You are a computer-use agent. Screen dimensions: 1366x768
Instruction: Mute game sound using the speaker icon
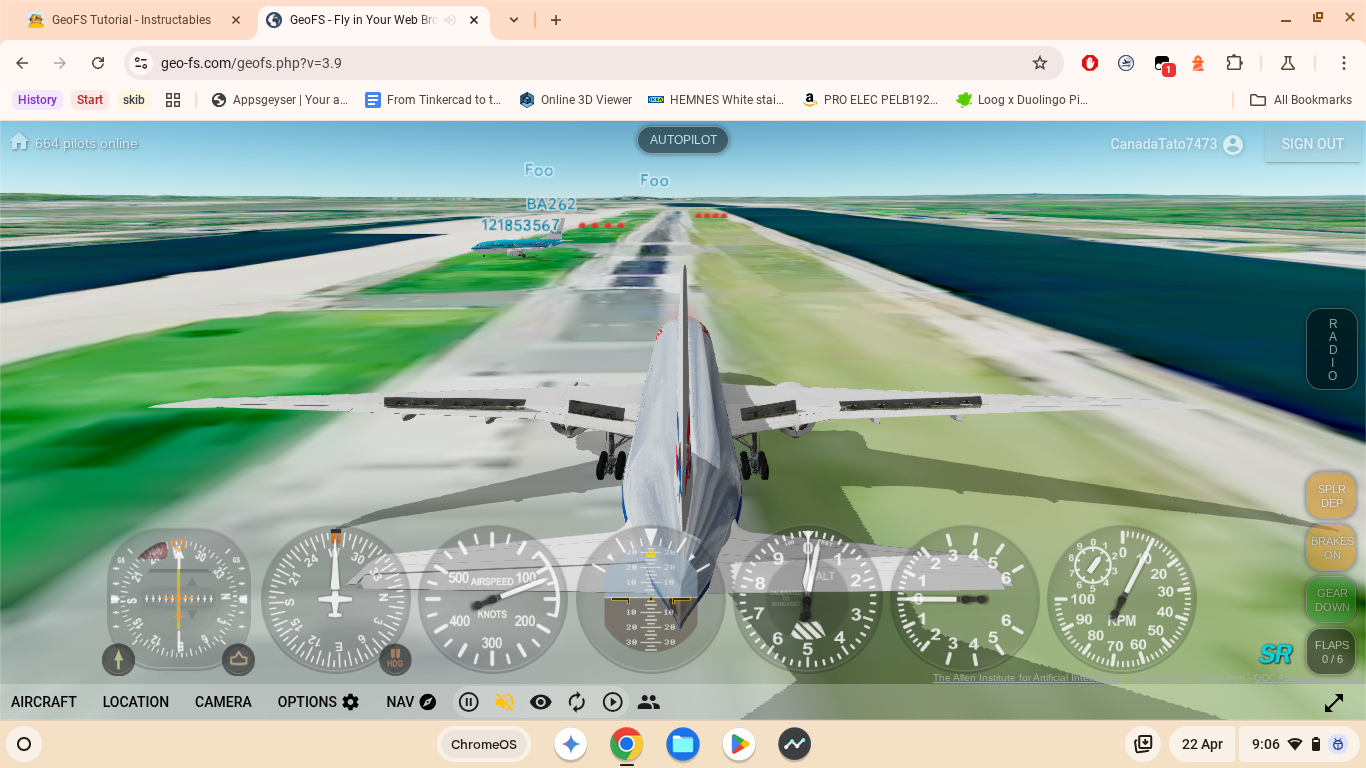[505, 701]
